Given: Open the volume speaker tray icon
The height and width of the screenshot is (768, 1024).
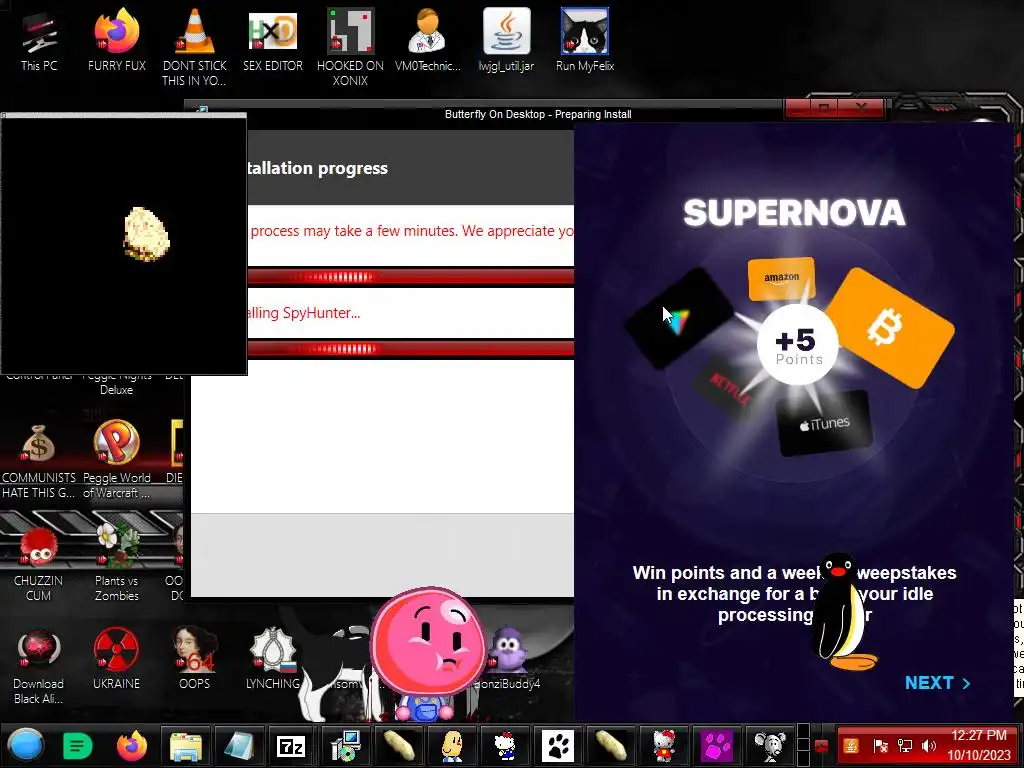Looking at the screenshot, I should click(929, 745).
